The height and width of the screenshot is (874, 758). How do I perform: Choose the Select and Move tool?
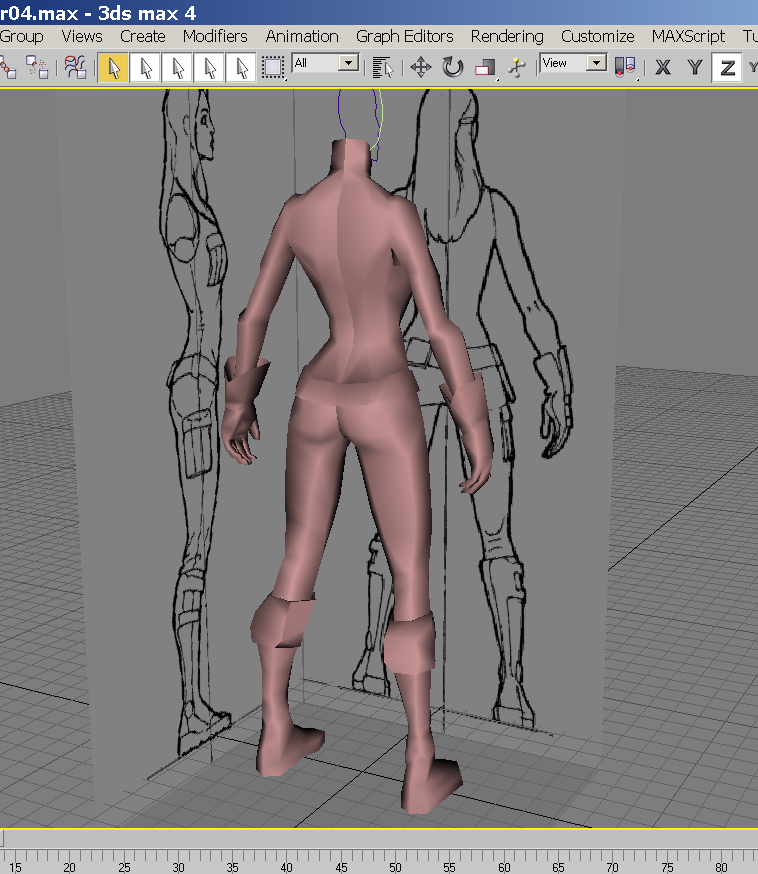pos(420,67)
